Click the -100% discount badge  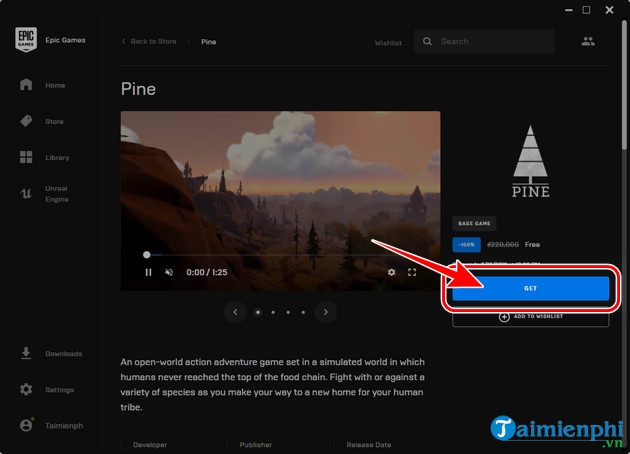click(x=466, y=244)
